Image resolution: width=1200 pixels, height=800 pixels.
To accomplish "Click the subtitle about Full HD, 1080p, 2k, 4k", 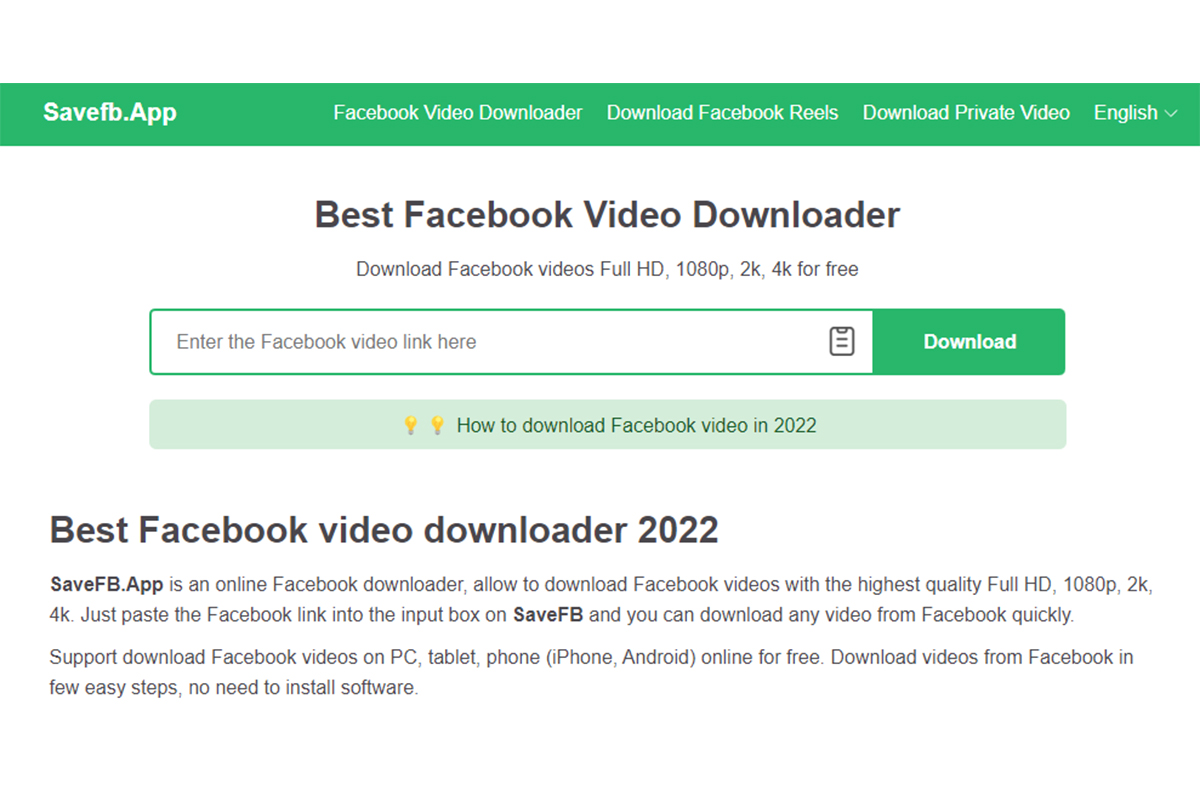I will pos(607,269).
